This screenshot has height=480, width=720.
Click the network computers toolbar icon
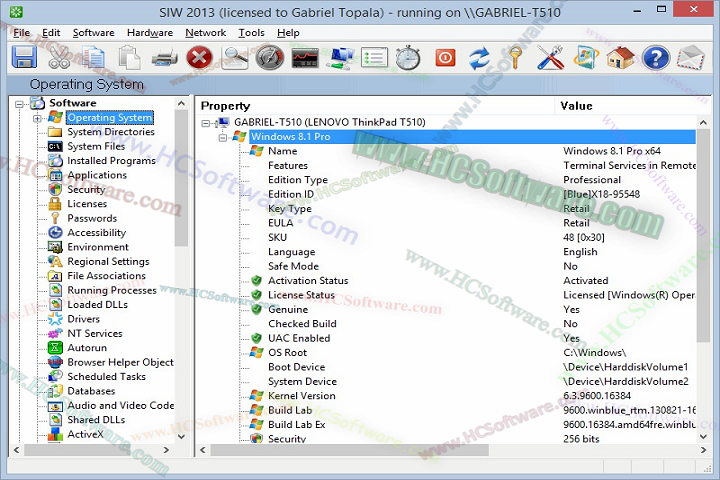click(x=340, y=58)
